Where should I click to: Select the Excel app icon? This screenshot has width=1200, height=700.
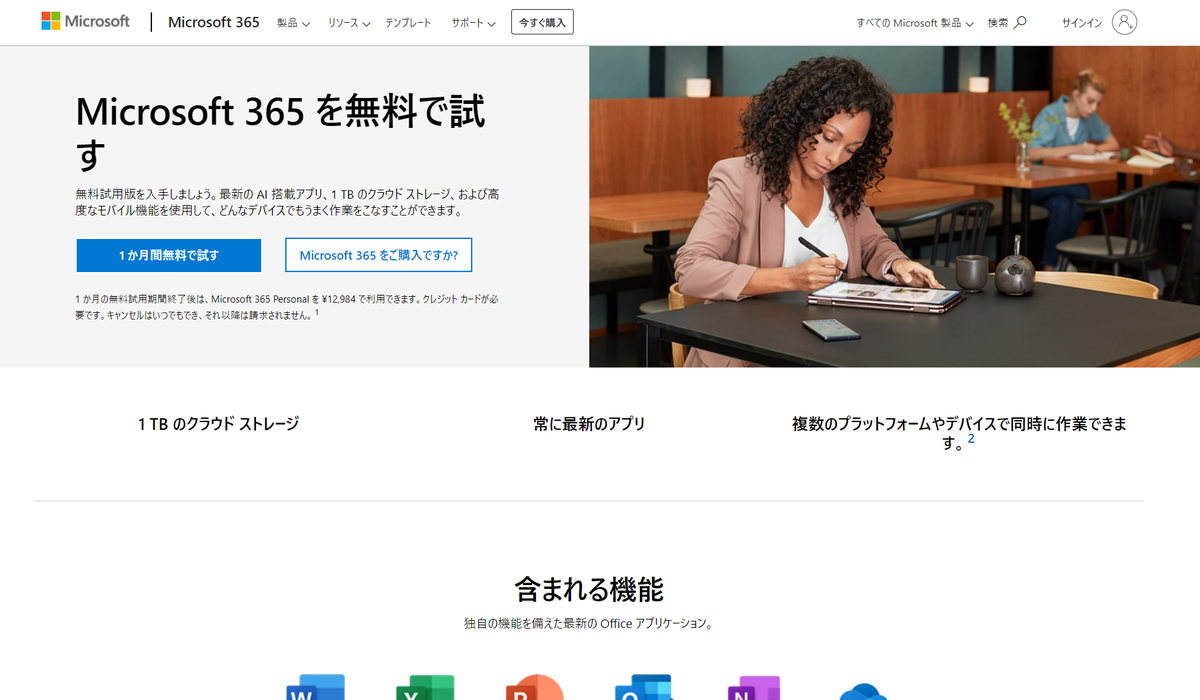coord(425,688)
